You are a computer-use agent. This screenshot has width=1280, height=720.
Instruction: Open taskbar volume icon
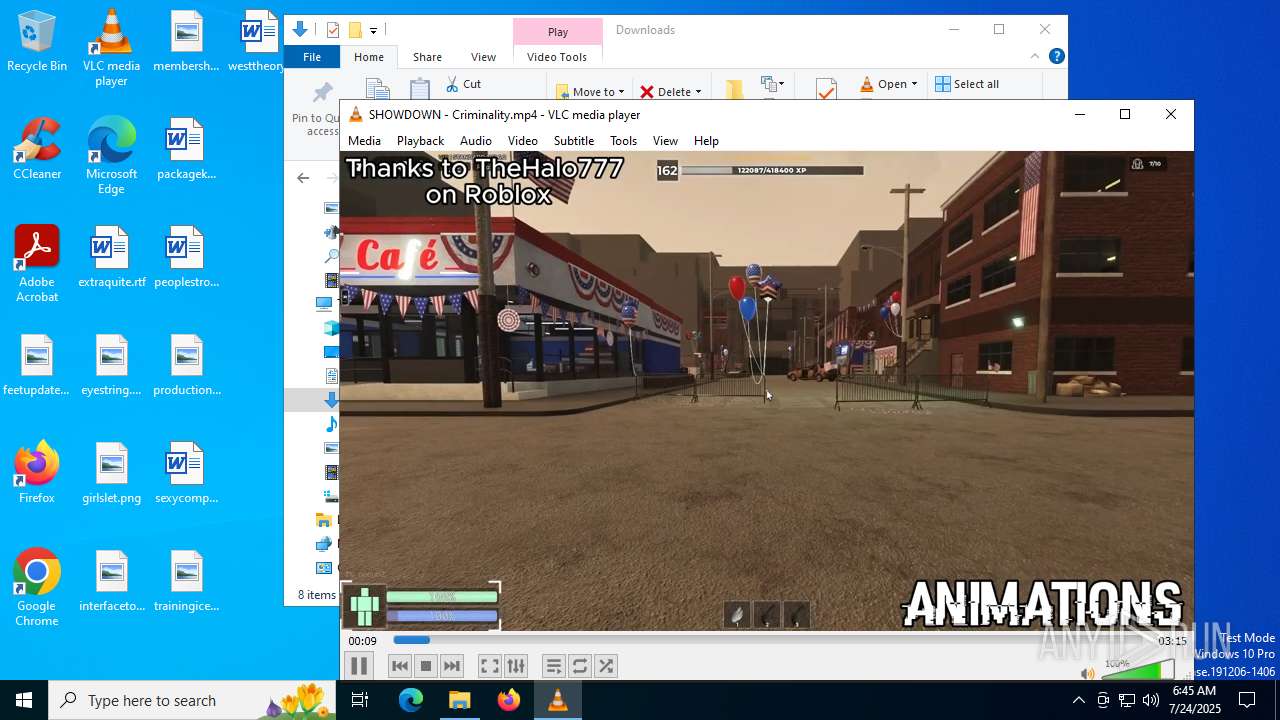[1151, 700]
